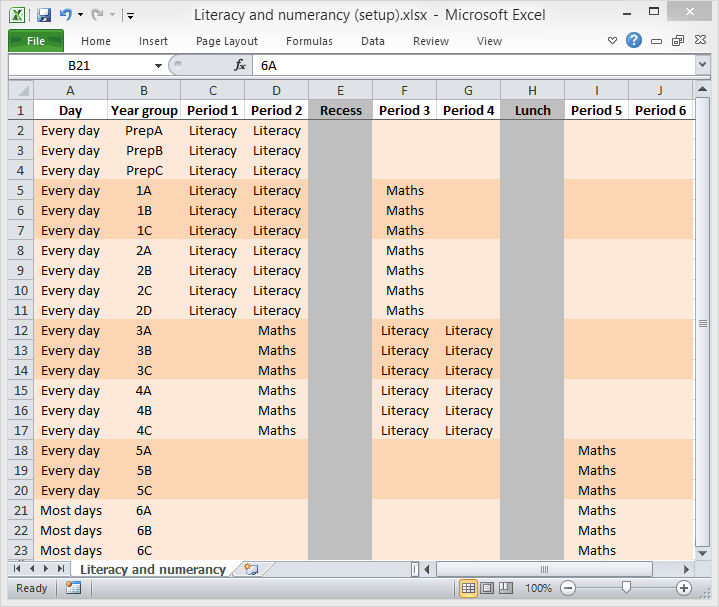Open the Data tab
719x607 pixels.
click(373, 41)
